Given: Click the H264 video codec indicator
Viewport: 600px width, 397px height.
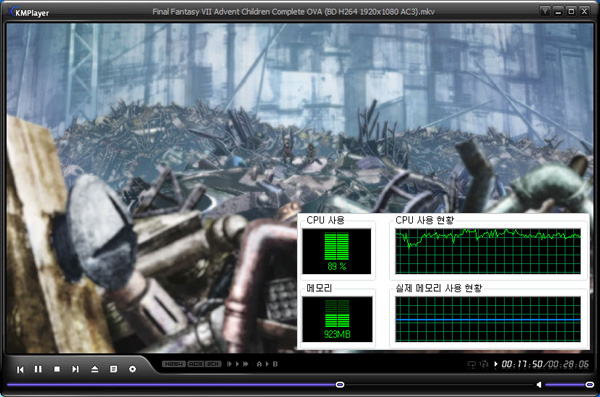Looking at the screenshot, I should (174, 364).
